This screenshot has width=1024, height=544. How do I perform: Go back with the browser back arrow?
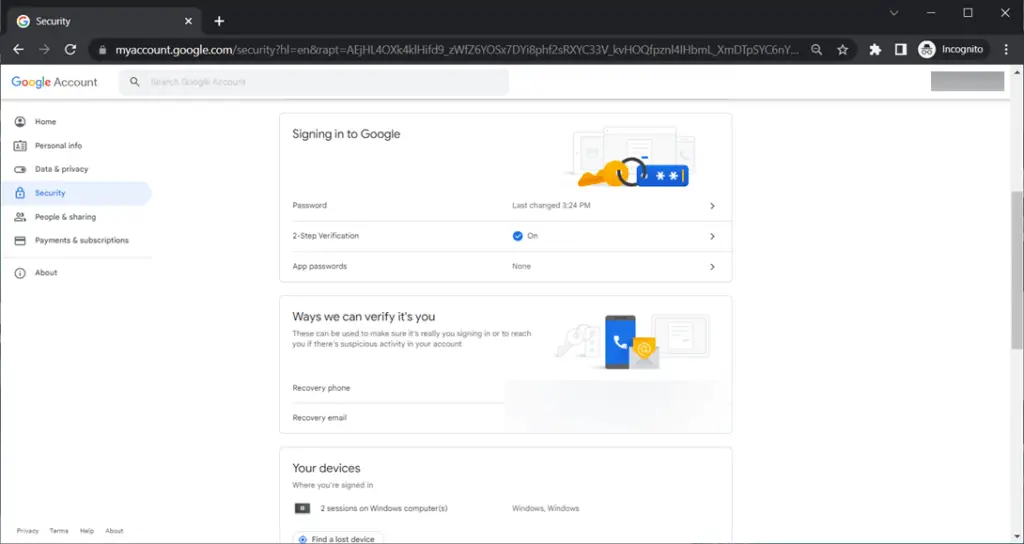click(18, 50)
